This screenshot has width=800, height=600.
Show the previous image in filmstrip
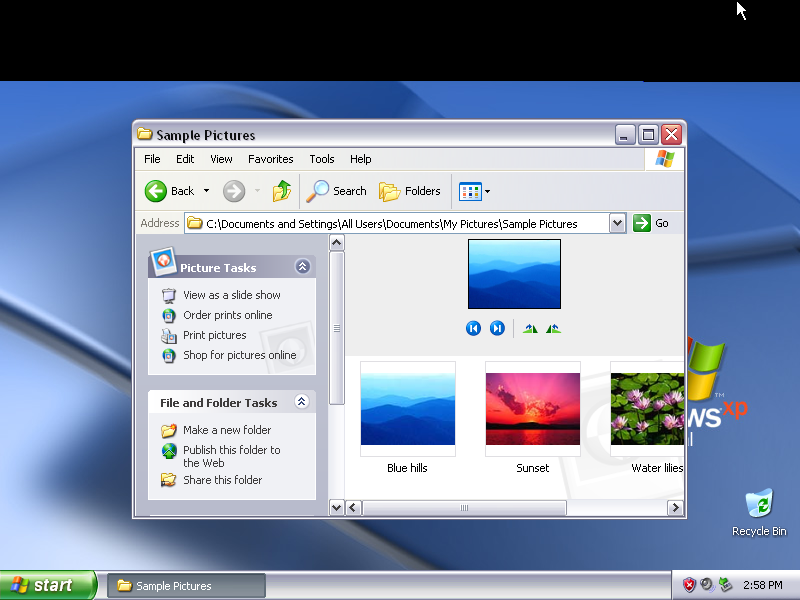tap(474, 328)
